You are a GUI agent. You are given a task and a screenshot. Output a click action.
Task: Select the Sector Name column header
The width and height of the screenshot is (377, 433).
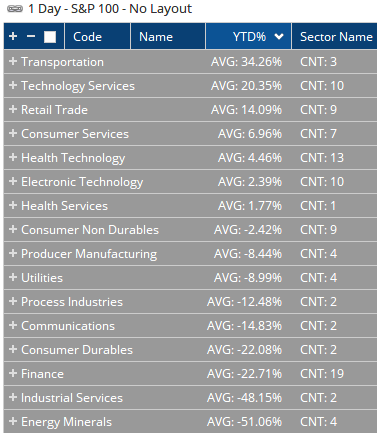tap(334, 36)
